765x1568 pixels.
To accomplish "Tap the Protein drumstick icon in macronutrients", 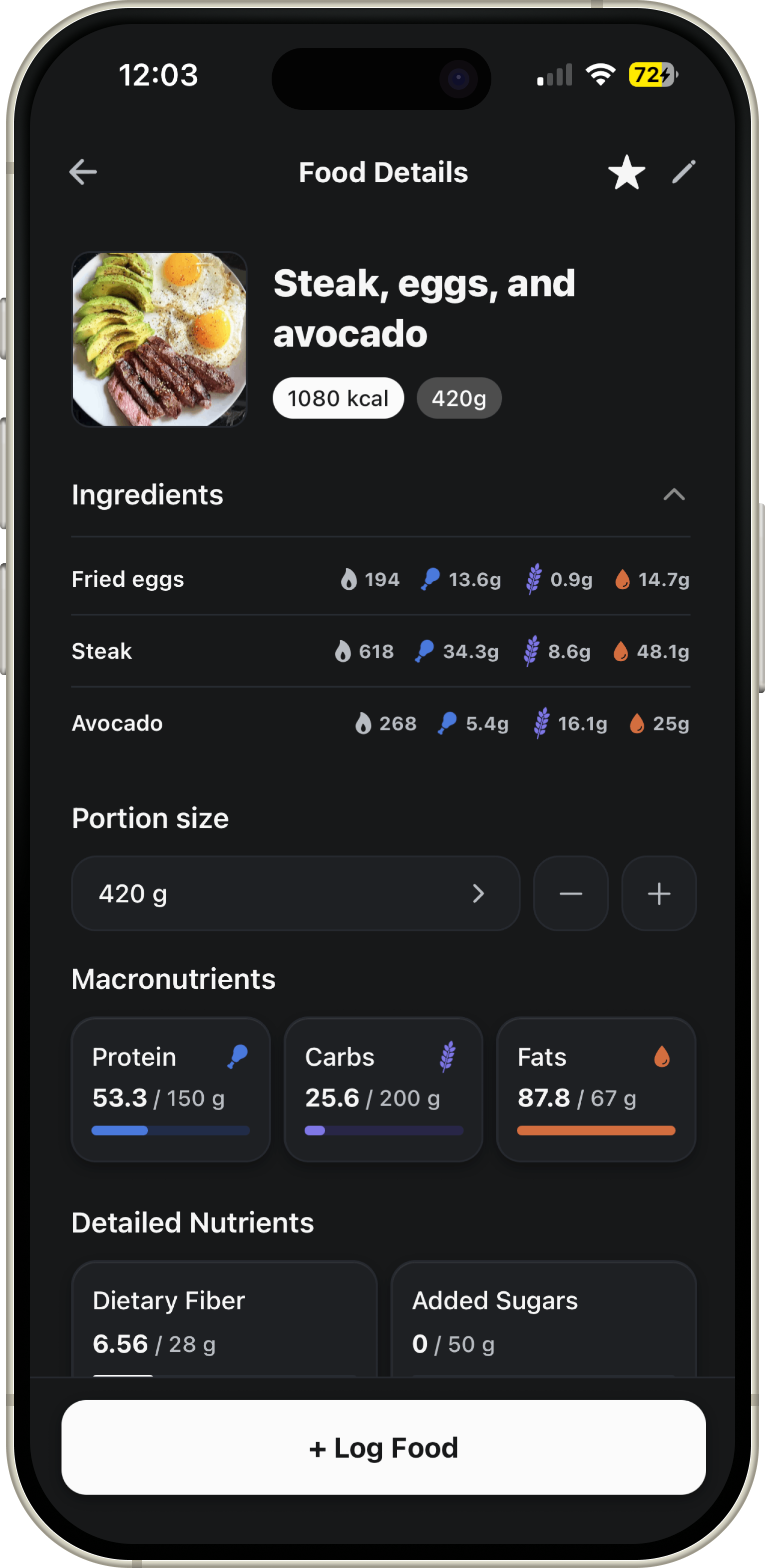I will (x=238, y=1057).
